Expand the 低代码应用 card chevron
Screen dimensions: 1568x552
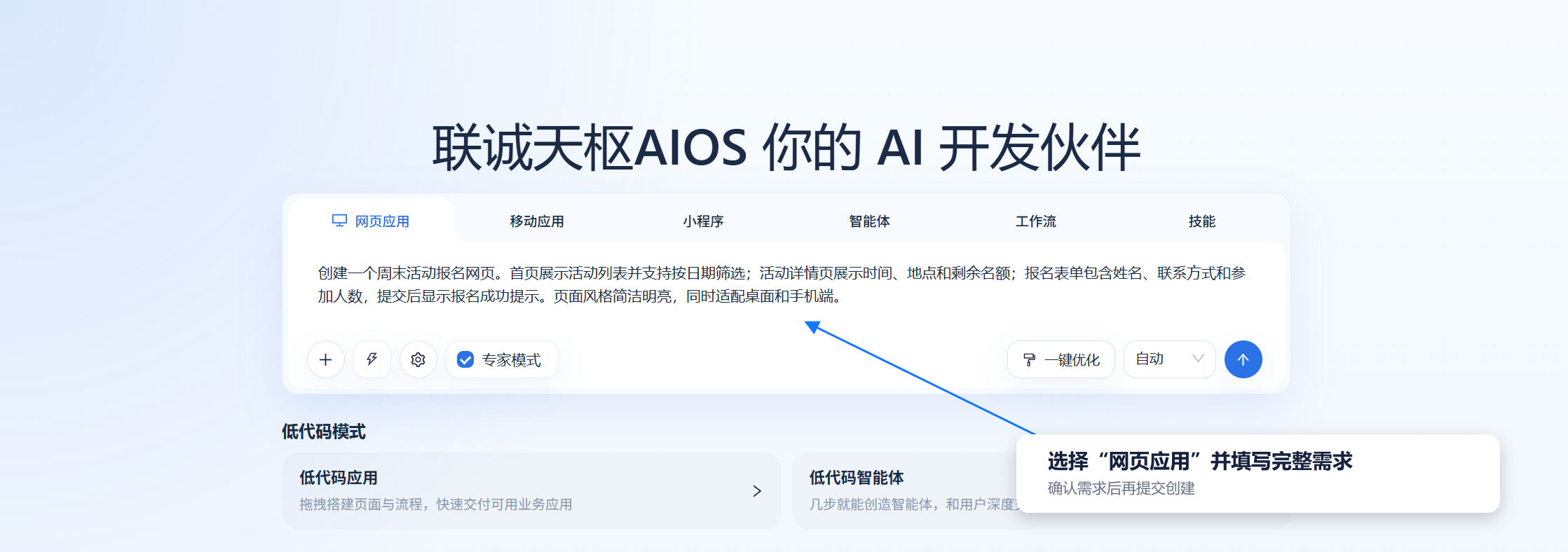tap(757, 491)
